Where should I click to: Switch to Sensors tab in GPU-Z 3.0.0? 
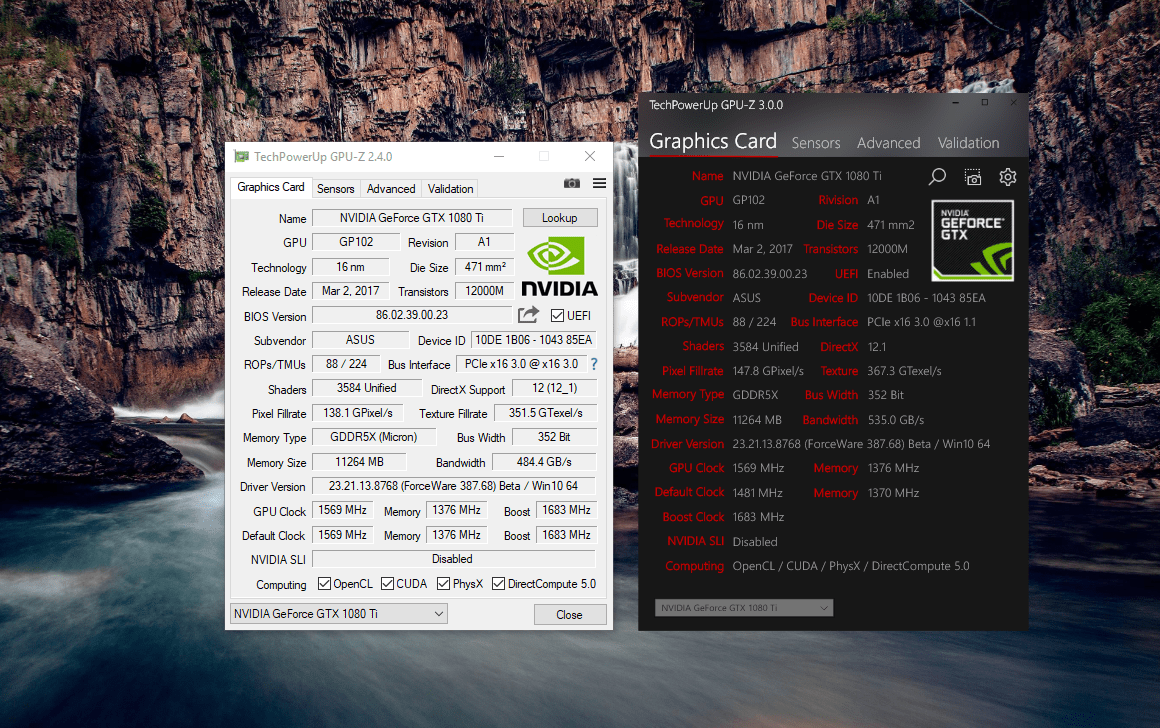pos(816,143)
